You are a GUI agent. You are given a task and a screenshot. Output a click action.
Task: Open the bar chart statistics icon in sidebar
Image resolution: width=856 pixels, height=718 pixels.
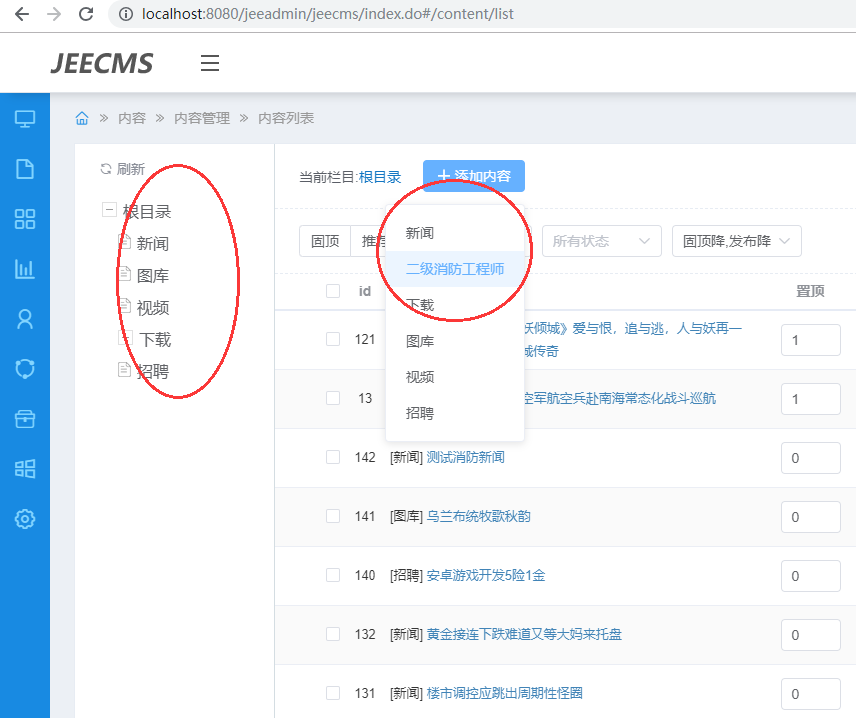pyautogui.click(x=25, y=269)
